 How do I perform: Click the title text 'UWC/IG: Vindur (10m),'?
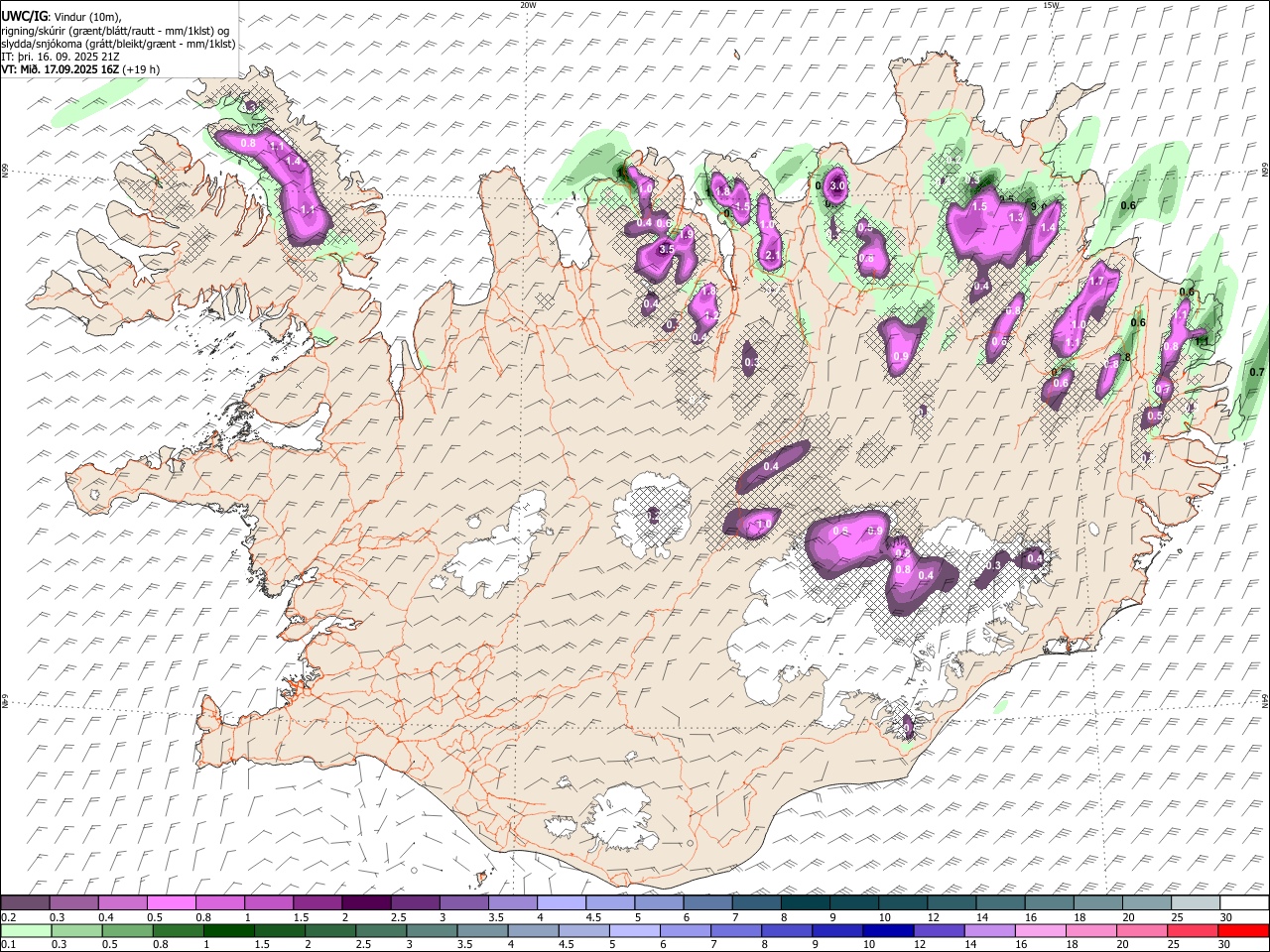(x=62, y=16)
